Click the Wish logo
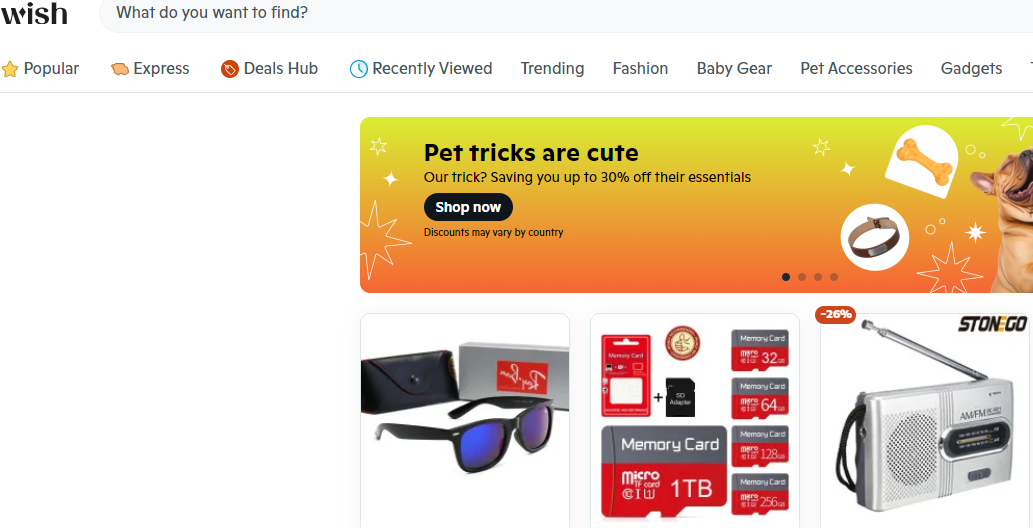Viewport: 1033px width, 528px height. (x=34, y=13)
